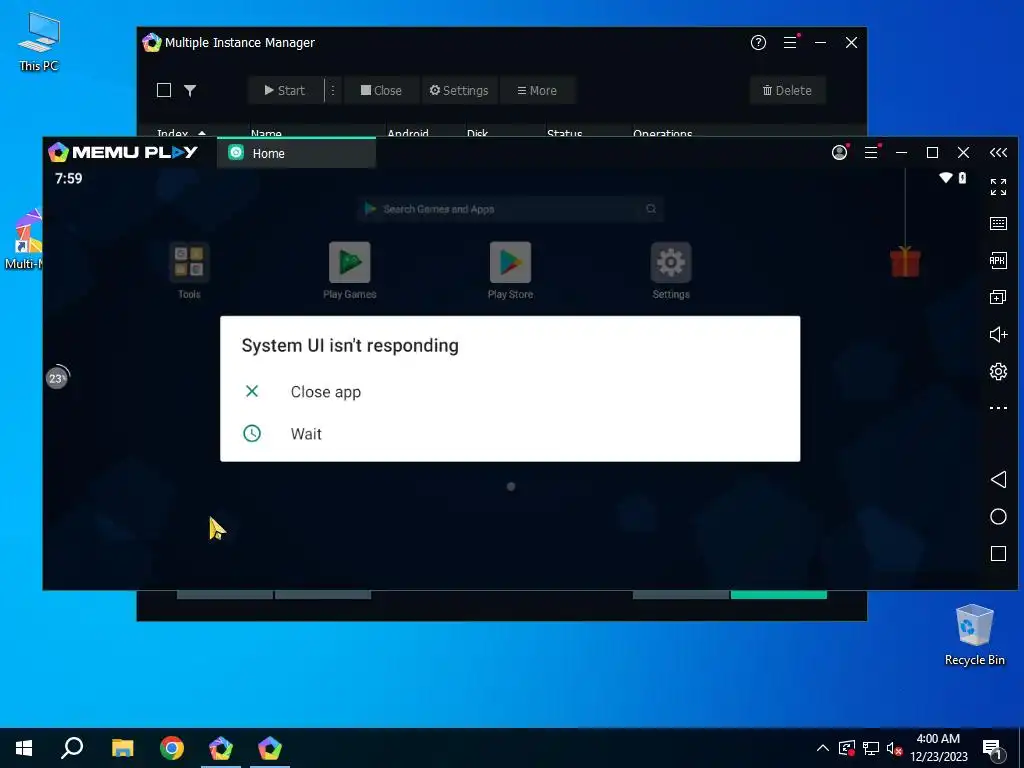
Task: Open Start options three-dot dropdown
Action: click(x=332, y=90)
